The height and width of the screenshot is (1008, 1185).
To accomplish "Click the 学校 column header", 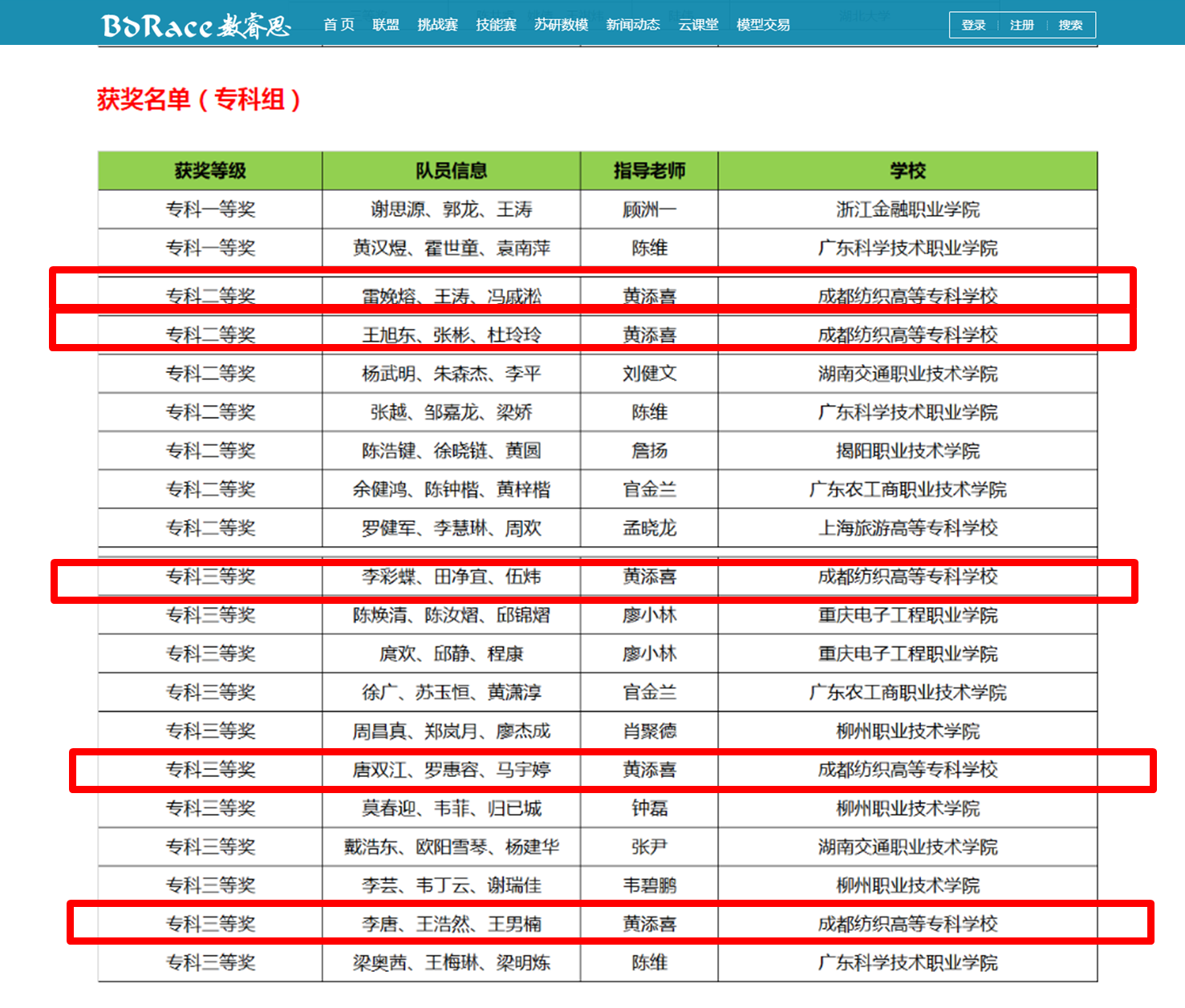I will point(907,171).
